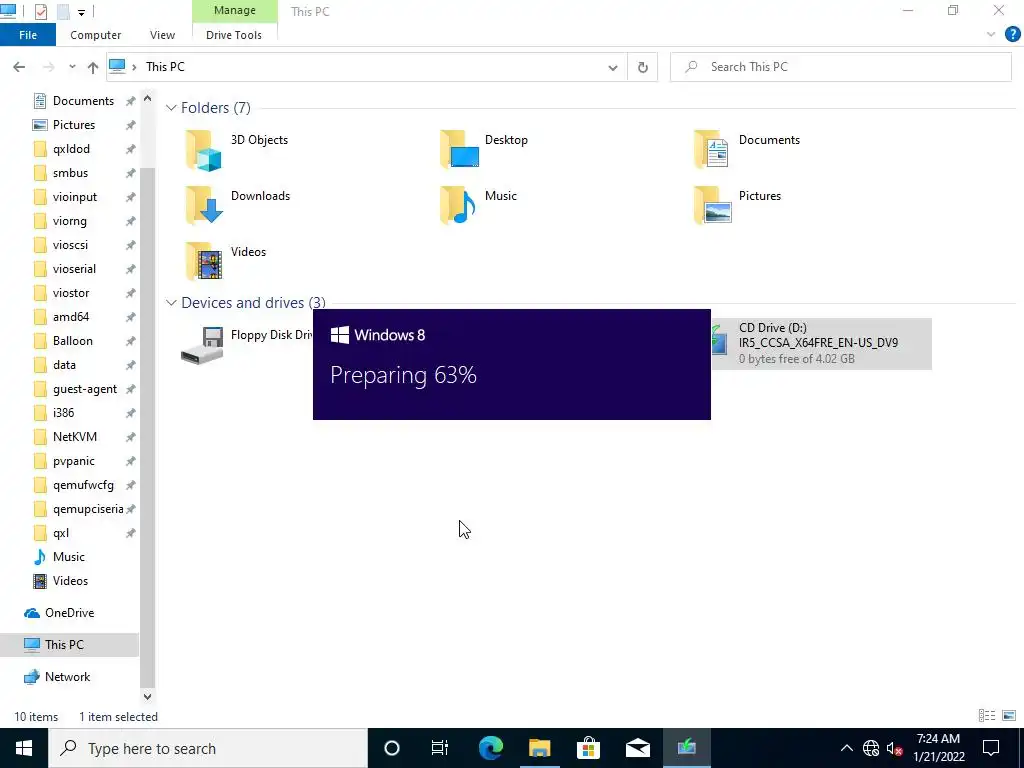Viewport: 1024px width, 768px height.
Task: Click the Windows setup app taskbar icon
Action: point(686,748)
